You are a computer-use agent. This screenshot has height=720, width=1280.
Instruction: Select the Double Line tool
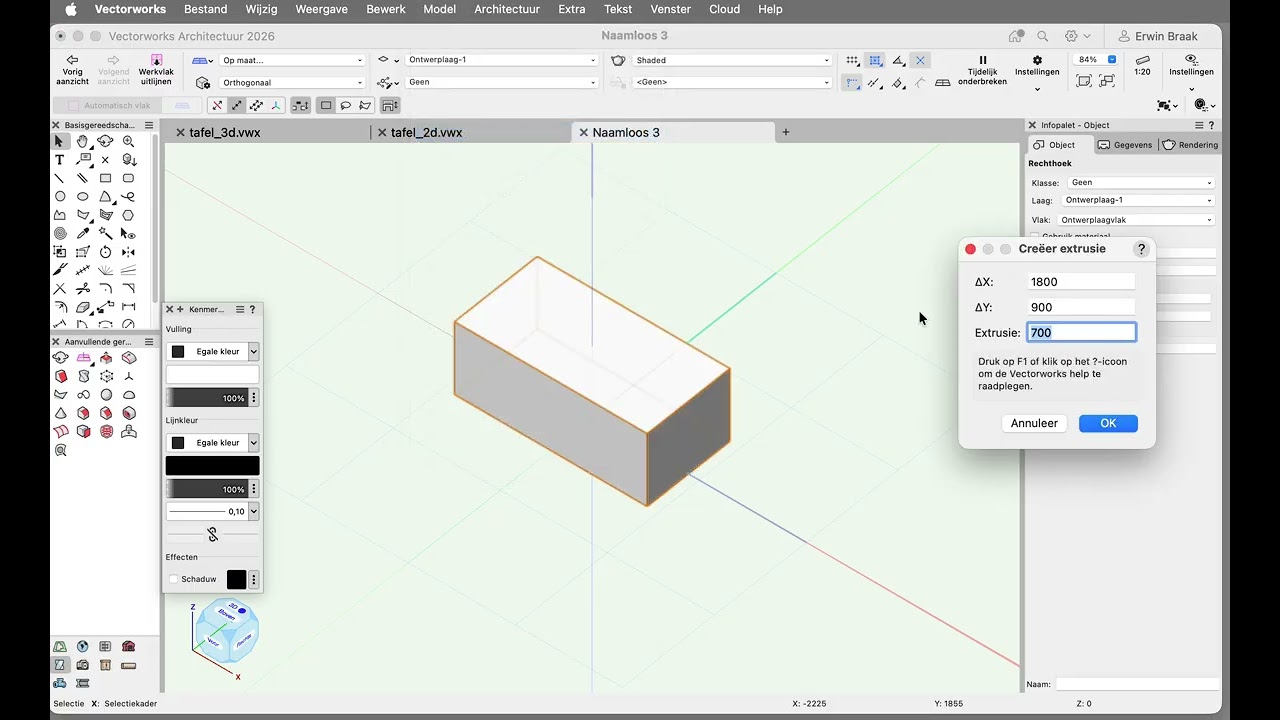pos(82,178)
